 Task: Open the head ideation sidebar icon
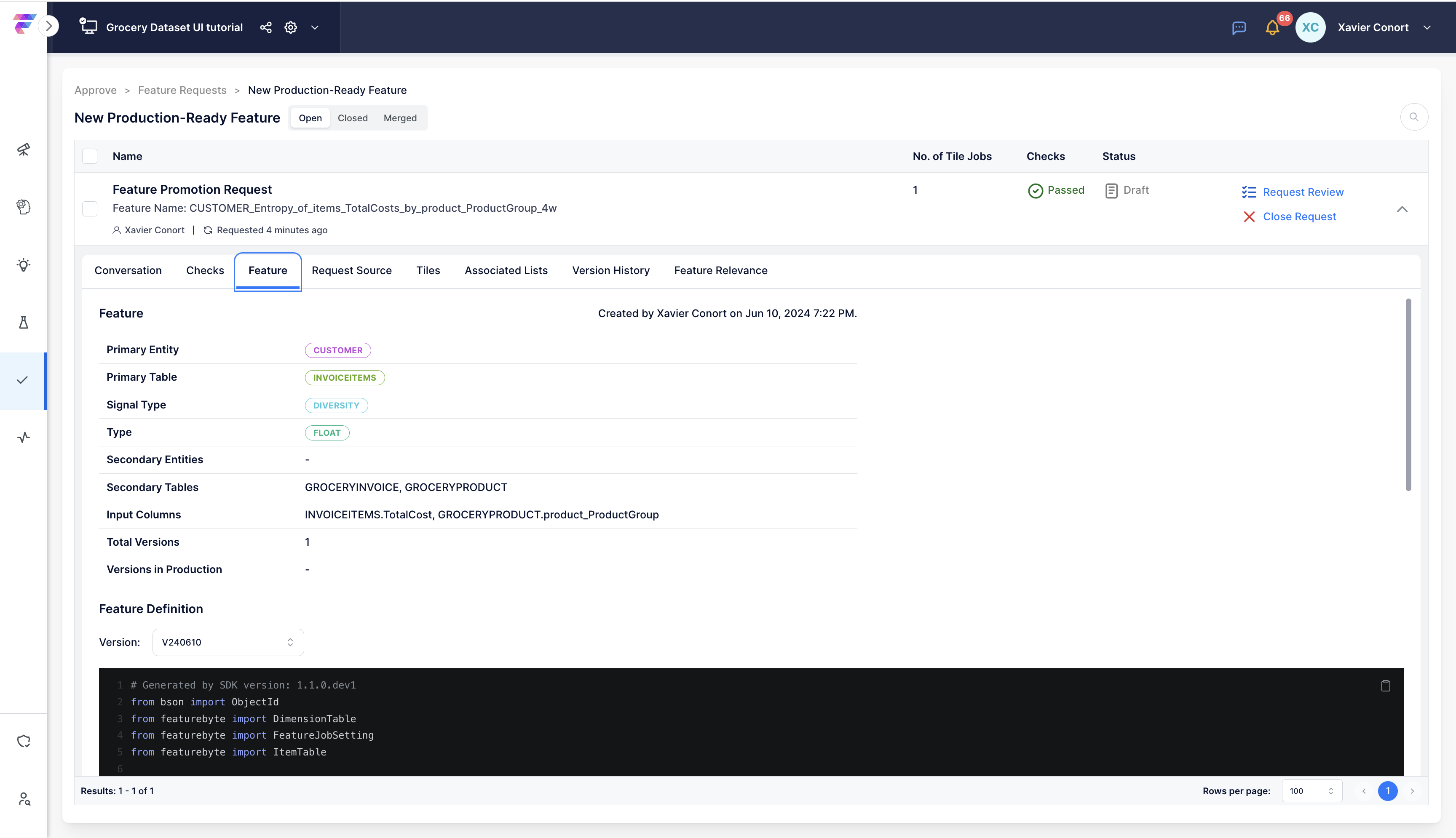[24, 207]
